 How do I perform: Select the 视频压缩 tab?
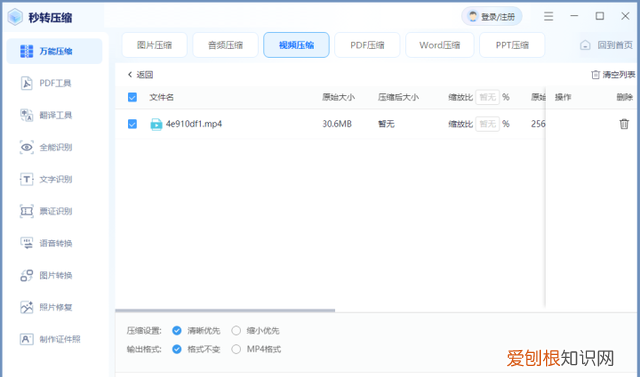tap(296, 45)
